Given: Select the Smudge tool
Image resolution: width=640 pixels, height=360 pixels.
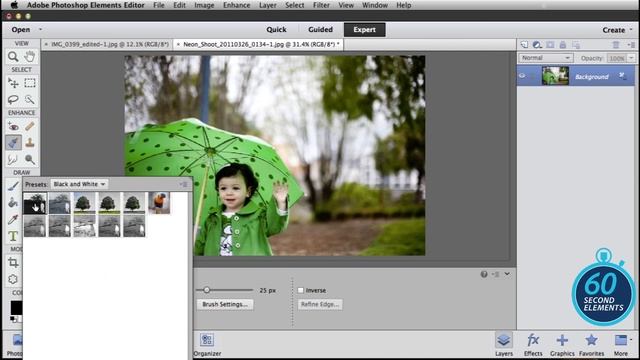Looking at the screenshot, I should [x=13, y=159].
